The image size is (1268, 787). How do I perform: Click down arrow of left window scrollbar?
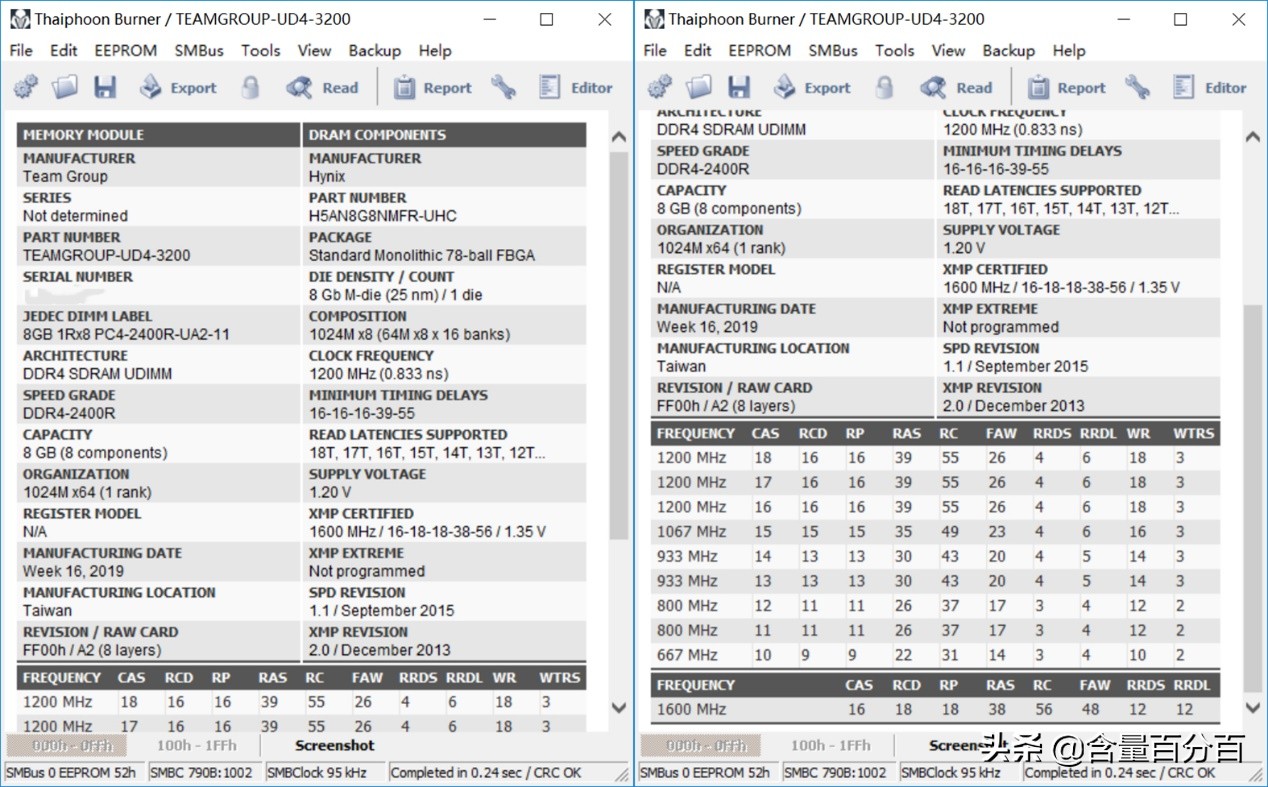point(619,707)
